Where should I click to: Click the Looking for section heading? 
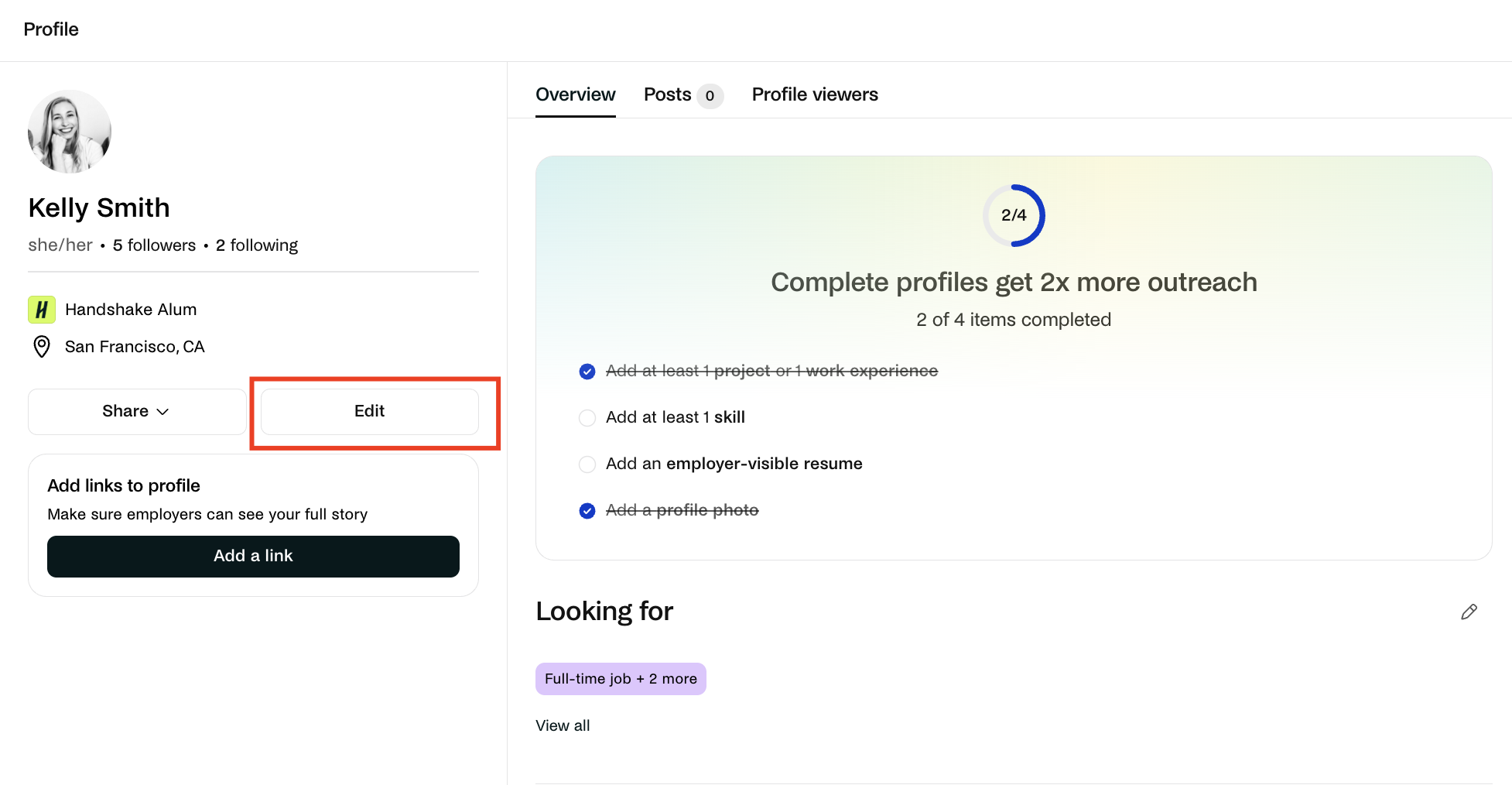[x=604, y=612]
